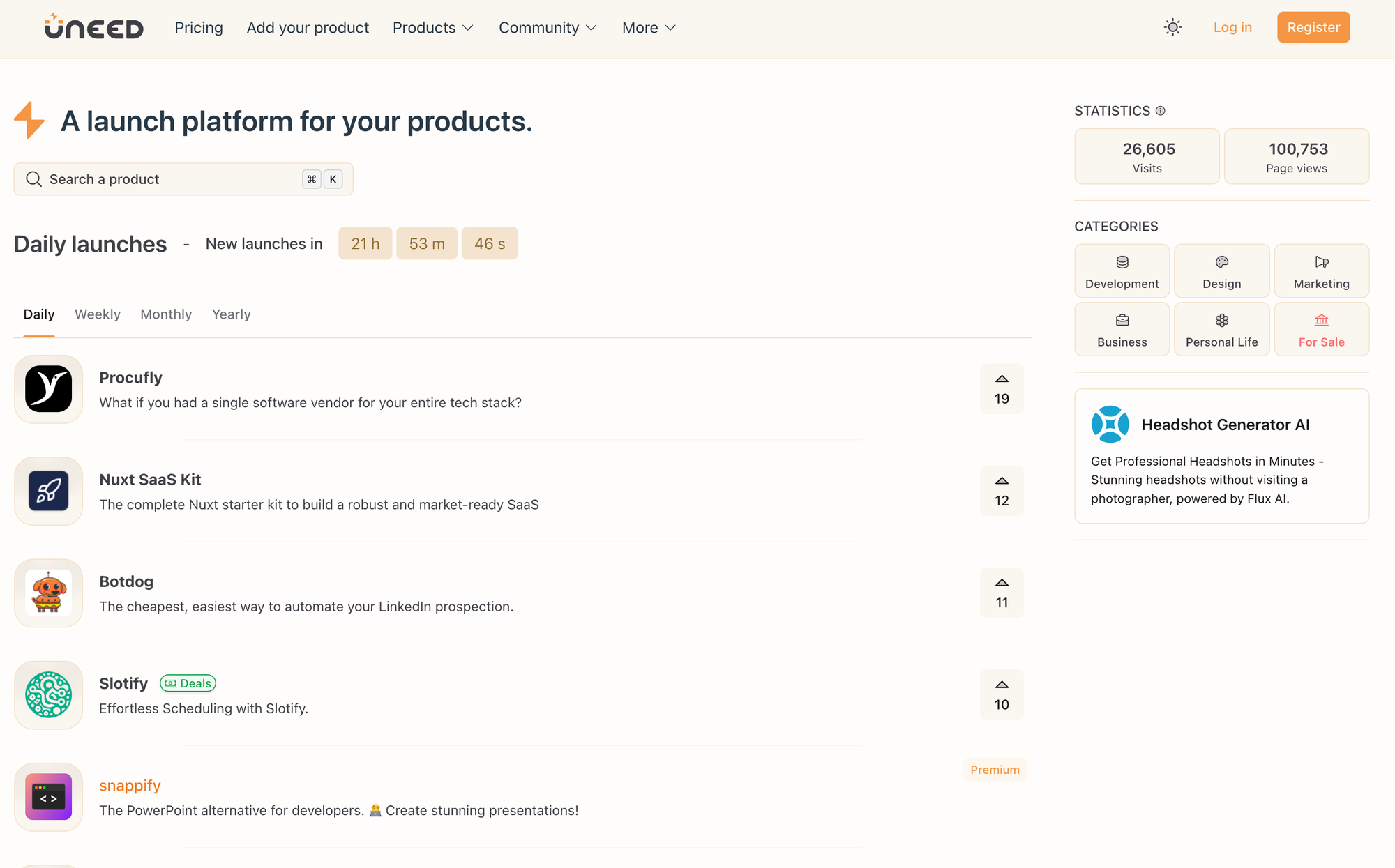Open the Marketing category

[1322, 271]
